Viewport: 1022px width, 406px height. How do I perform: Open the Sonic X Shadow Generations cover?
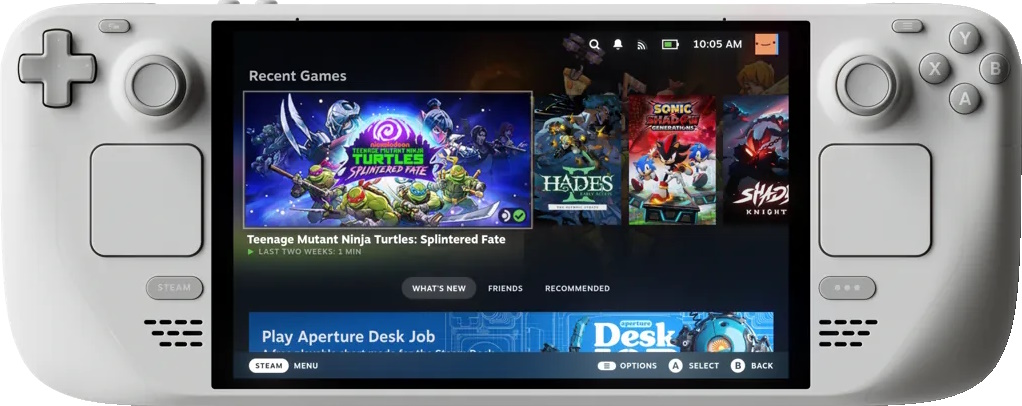point(672,160)
